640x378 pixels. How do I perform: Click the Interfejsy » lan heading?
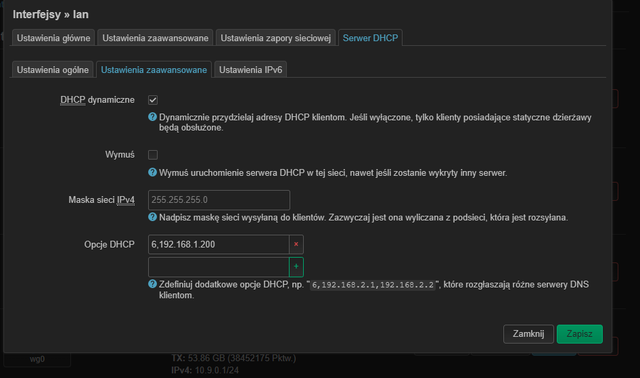[51, 14]
